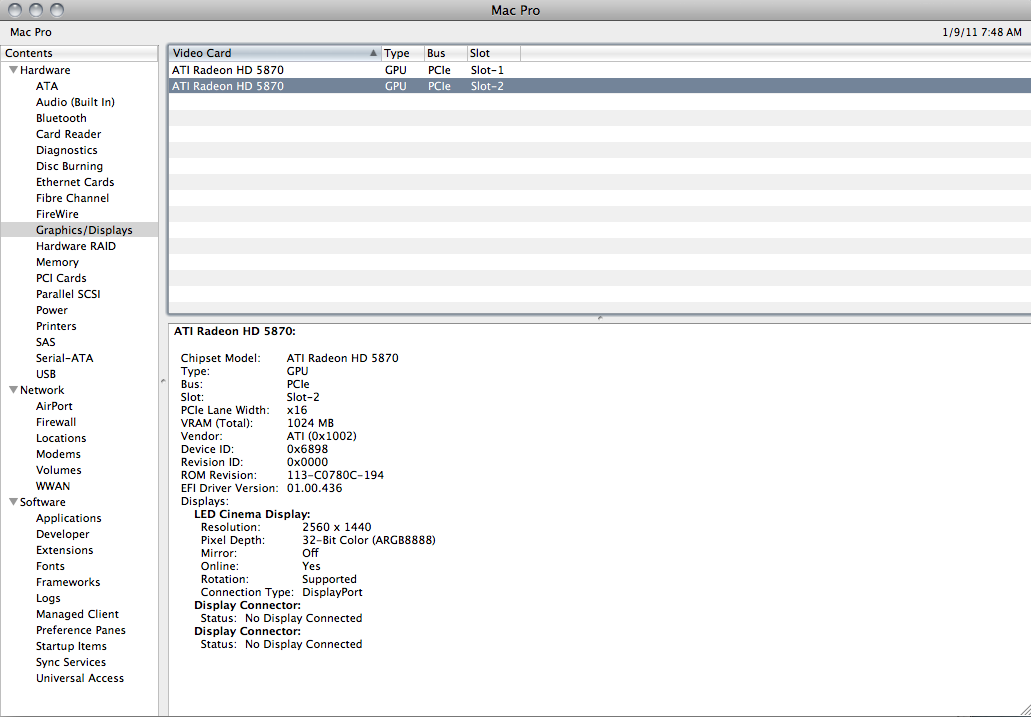Click the 1024 MB VRAM value
Screen dimensions: 1031x717
(x=310, y=423)
